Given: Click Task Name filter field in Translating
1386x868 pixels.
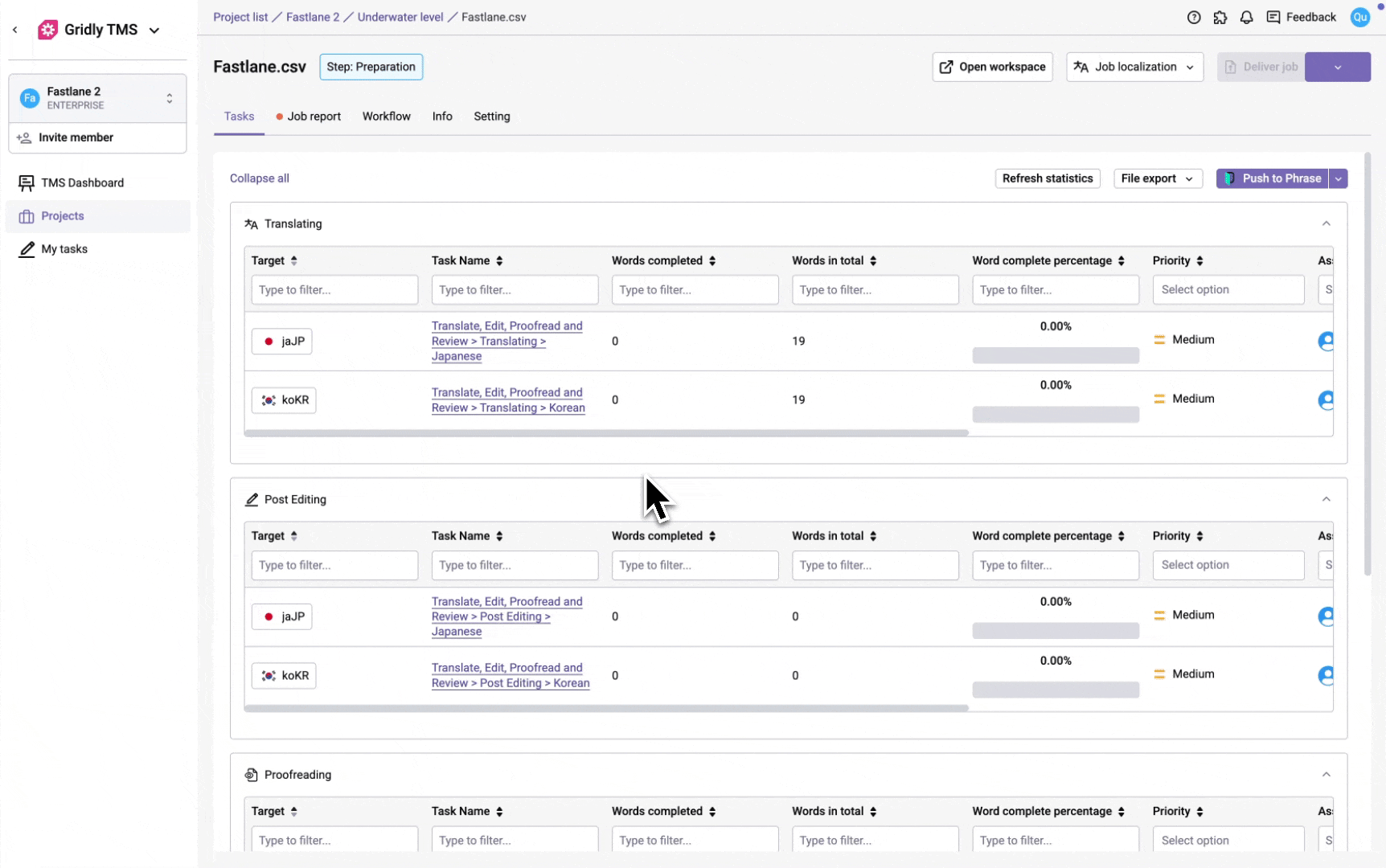Looking at the screenshot, I should click(515, 290).
